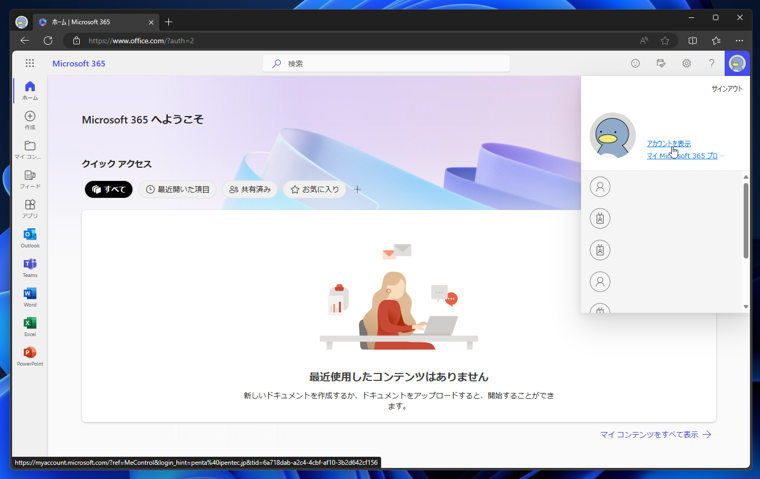Click the アカウントを表示 link
760x479 pixels.
tap(669, 144)
